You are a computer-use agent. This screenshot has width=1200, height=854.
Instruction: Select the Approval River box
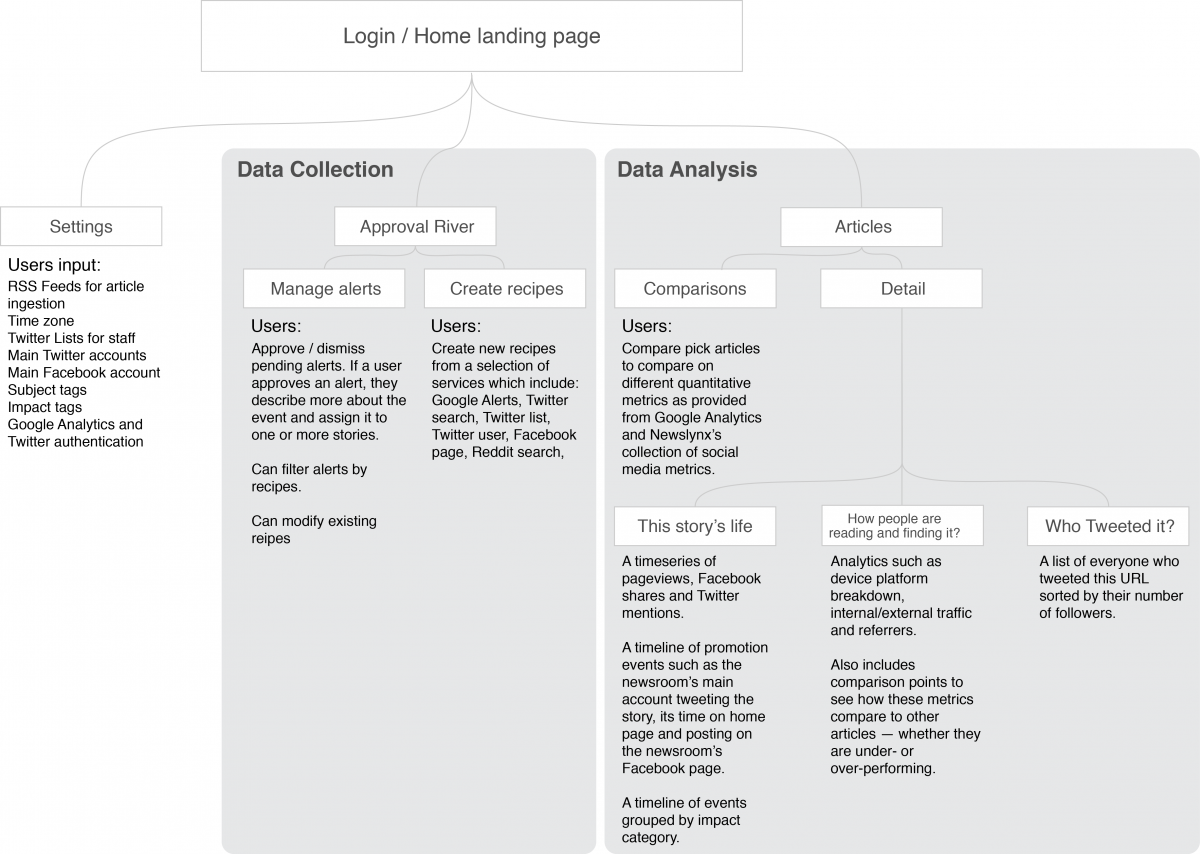click(x=416, y=227)
